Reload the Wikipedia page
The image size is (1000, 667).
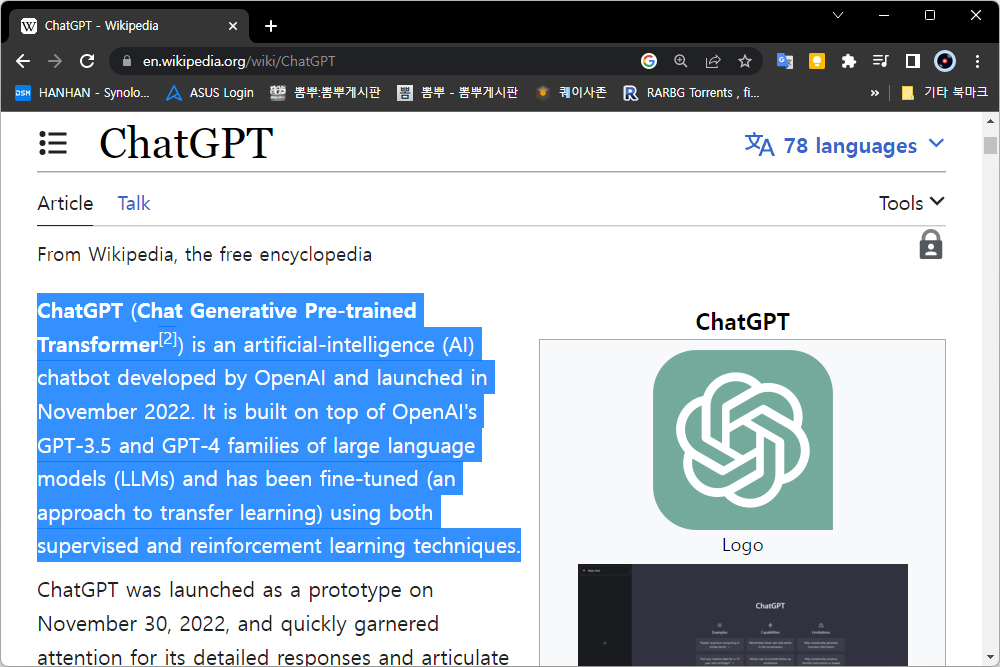(87, 61)
